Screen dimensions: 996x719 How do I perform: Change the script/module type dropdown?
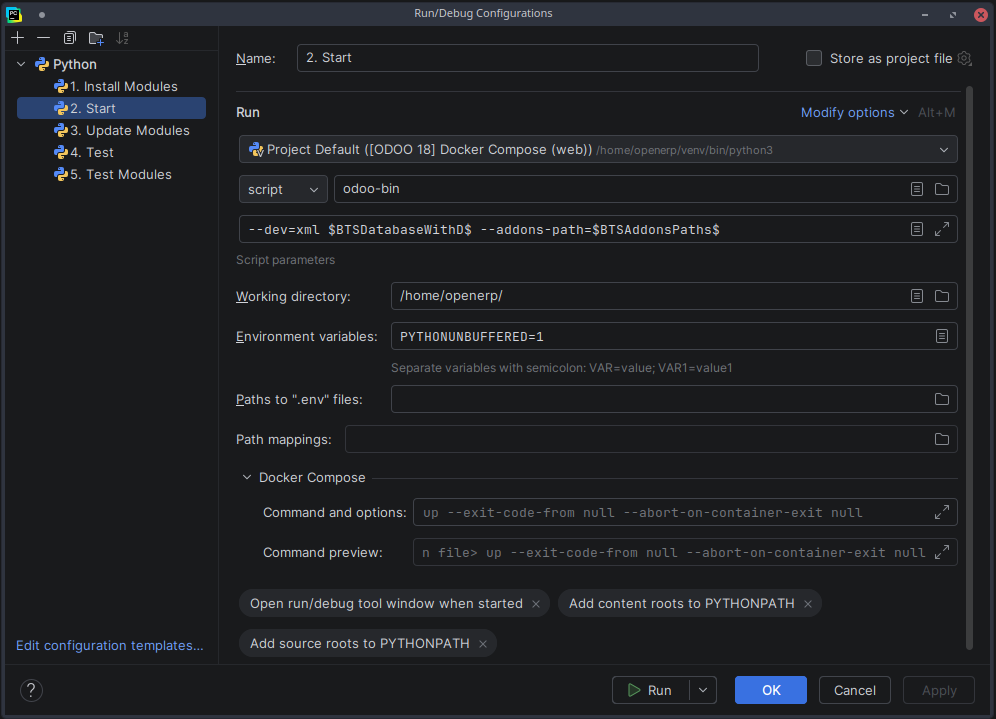[283, 189]
